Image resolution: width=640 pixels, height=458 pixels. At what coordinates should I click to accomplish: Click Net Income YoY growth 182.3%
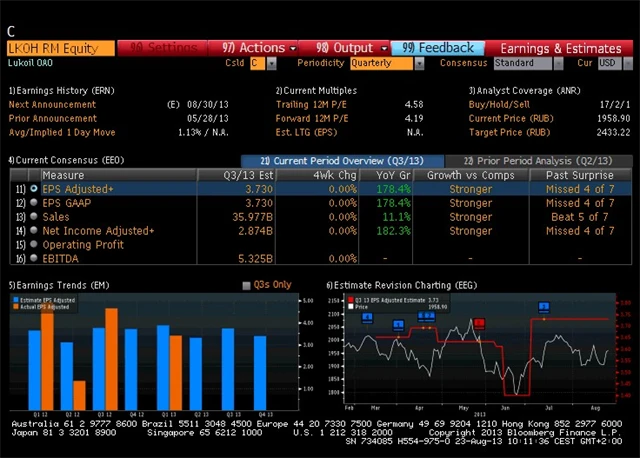click(x=393, y=231)
